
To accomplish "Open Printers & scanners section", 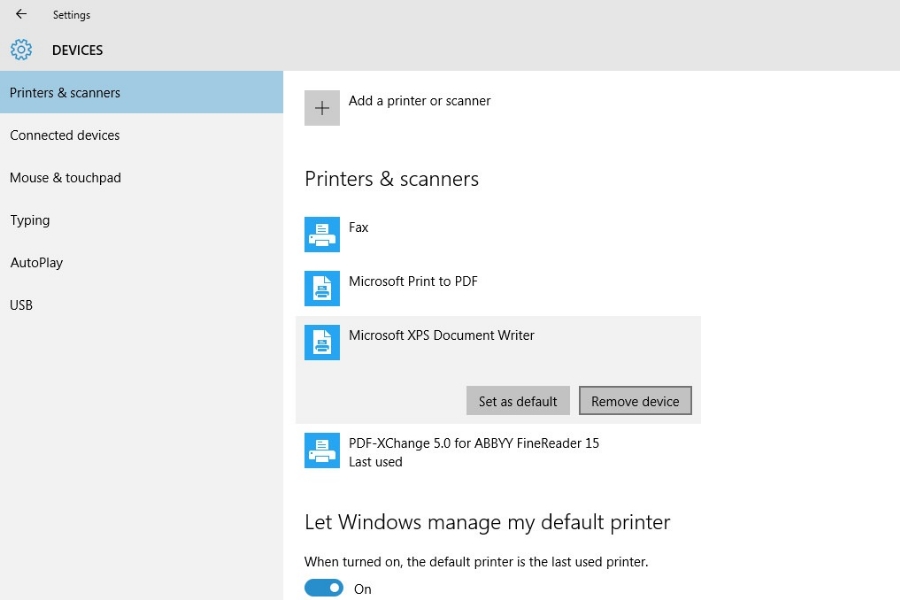I will [x=65, y=93].
